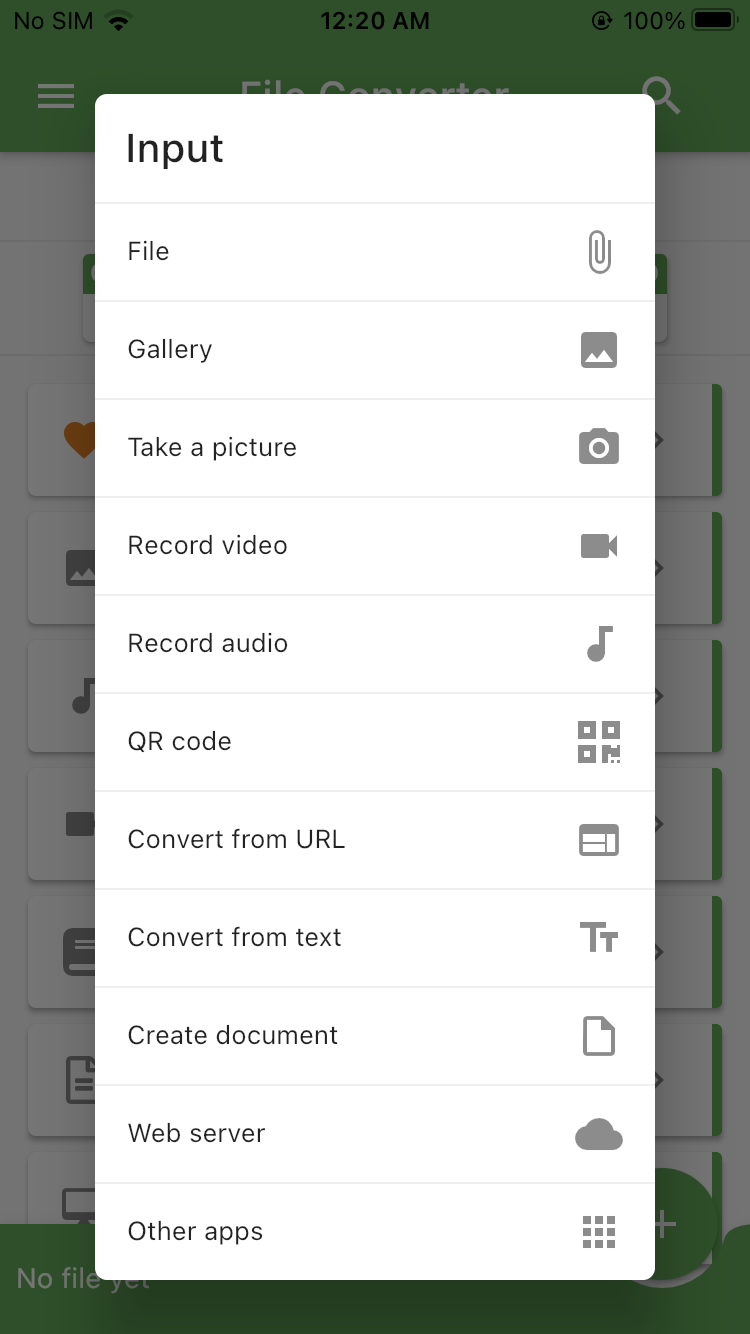
Task: Select the Gallery image icon
Action: 599,350
